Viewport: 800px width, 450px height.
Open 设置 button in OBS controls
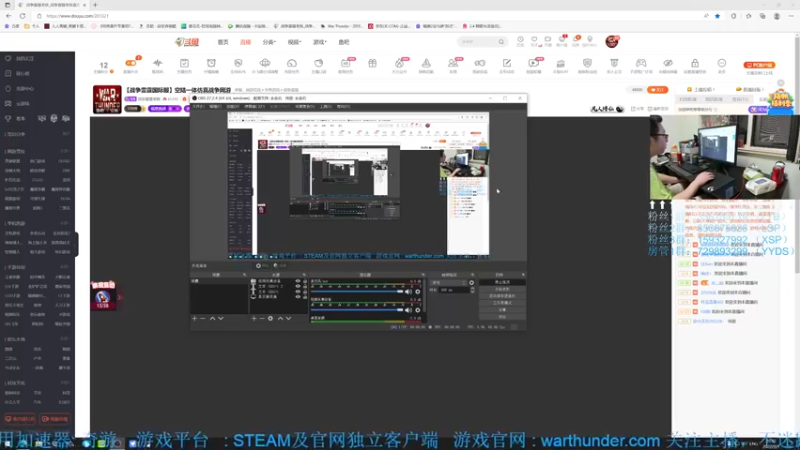pyautogui.click(x=503, y=310)
